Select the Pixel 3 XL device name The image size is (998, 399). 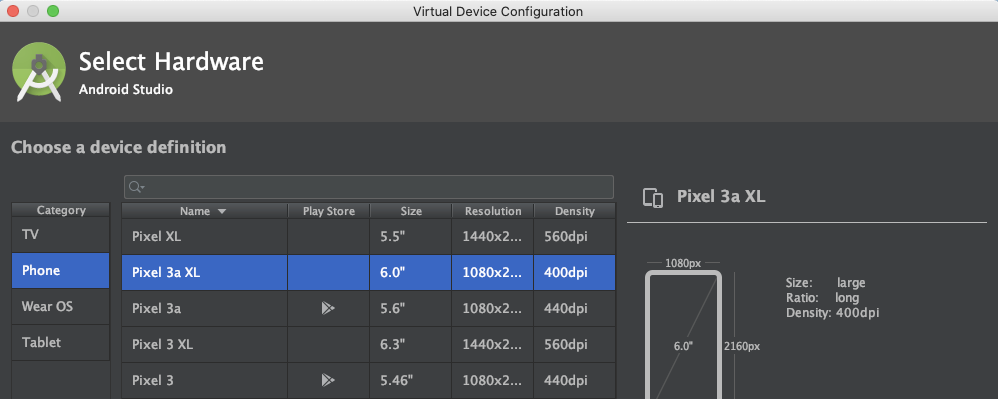[162, 345]
